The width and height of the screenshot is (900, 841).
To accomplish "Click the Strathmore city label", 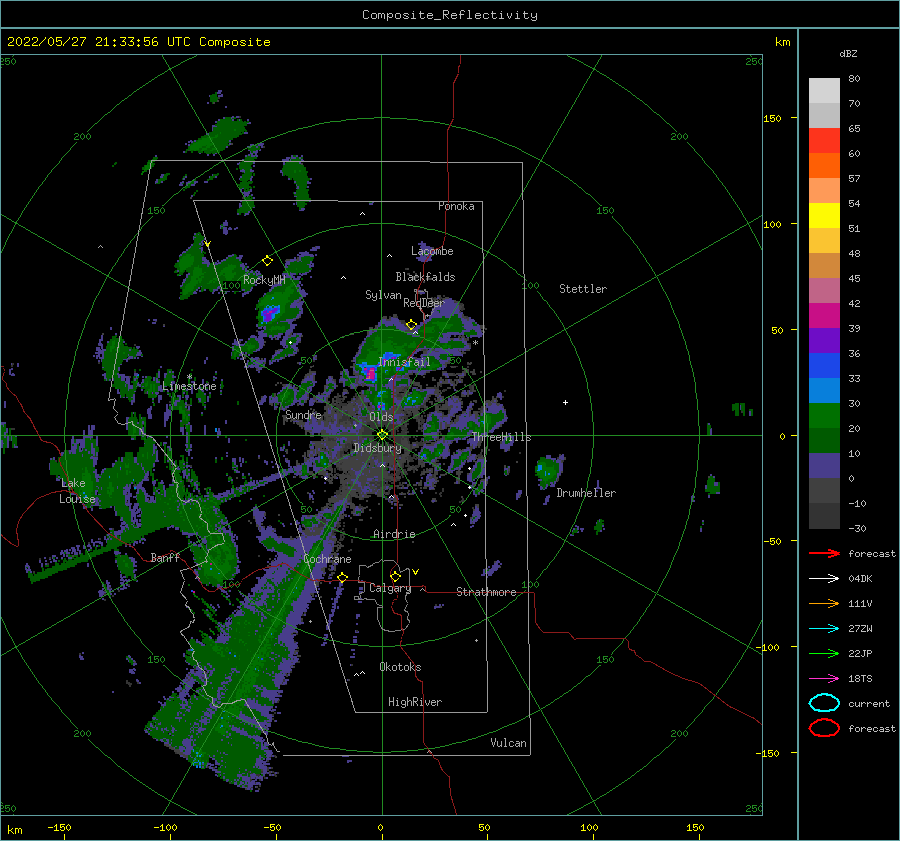I will click(x=486, y=592).
